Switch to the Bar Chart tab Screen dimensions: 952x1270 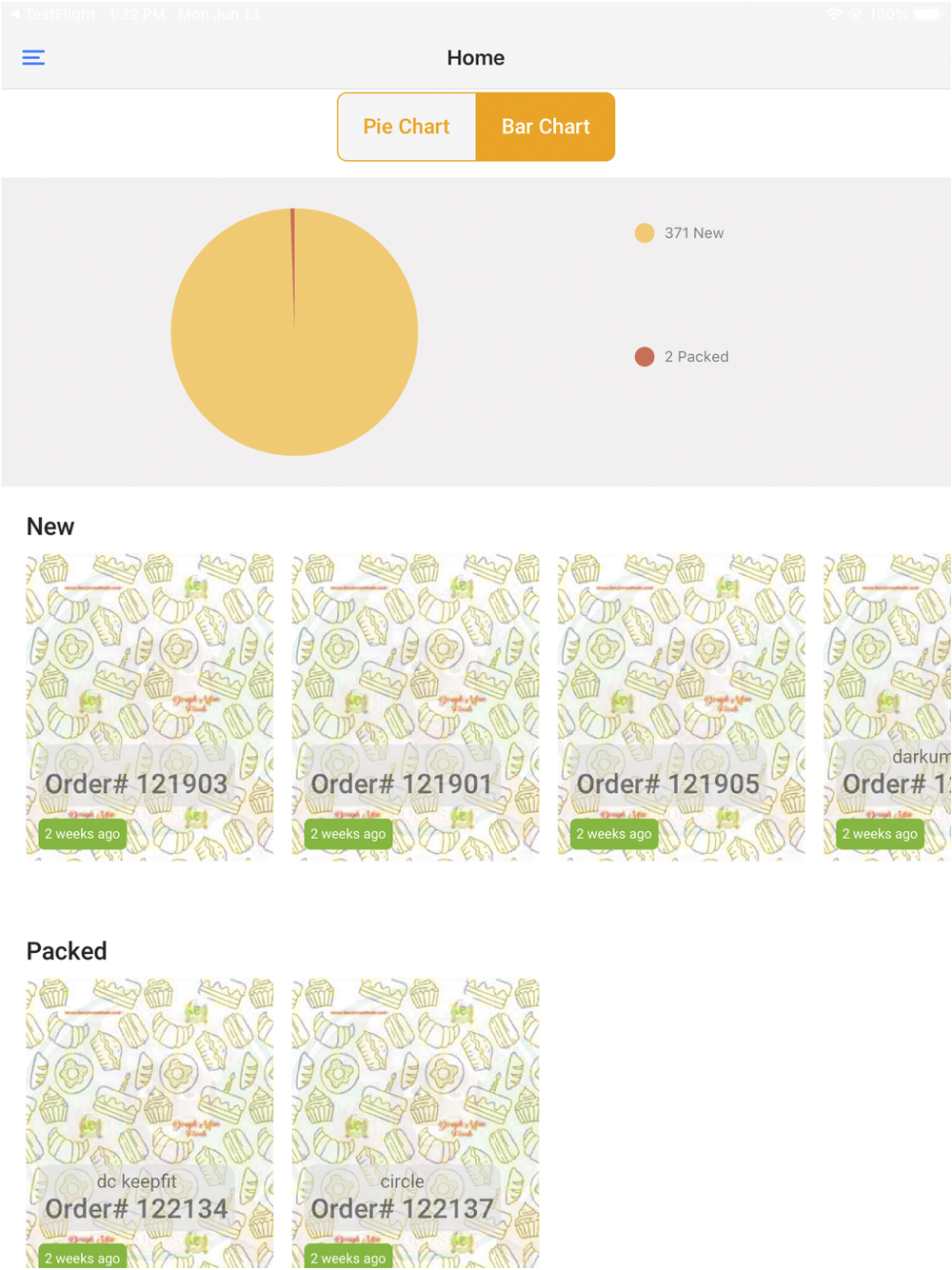[x=545, y=127]
